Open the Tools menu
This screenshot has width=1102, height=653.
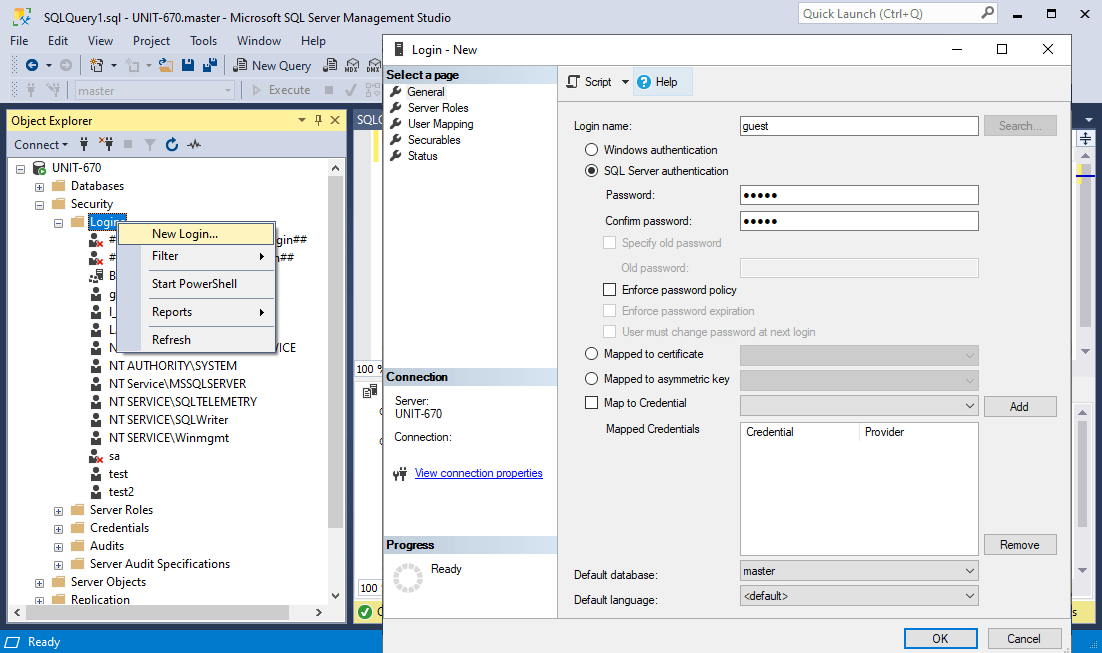(x=203, y=41)
